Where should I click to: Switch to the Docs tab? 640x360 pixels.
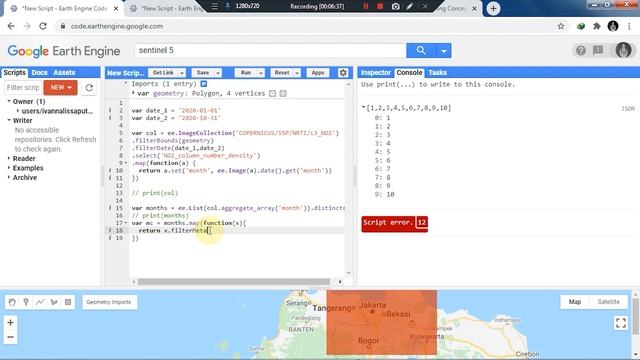point(39,73)
